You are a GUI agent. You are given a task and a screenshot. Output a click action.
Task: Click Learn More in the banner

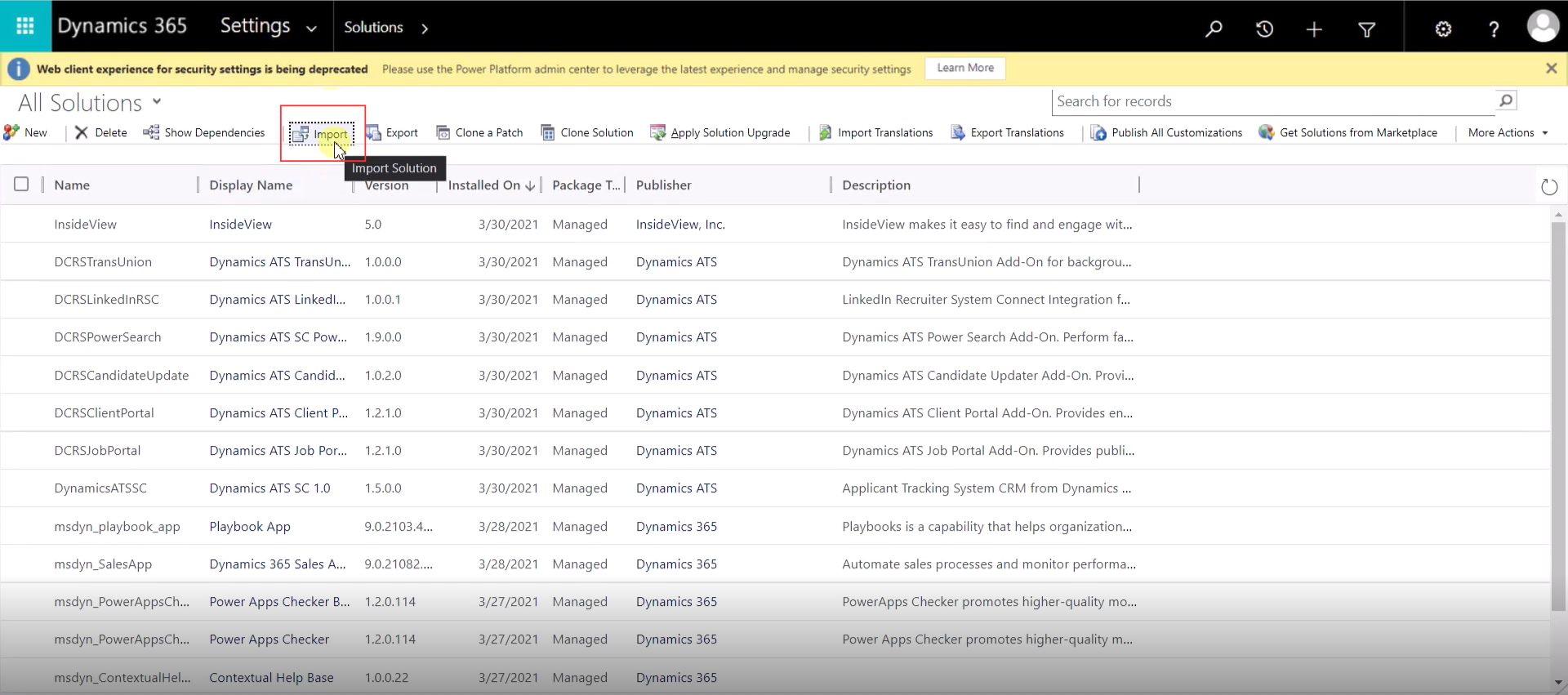(965, 68)
